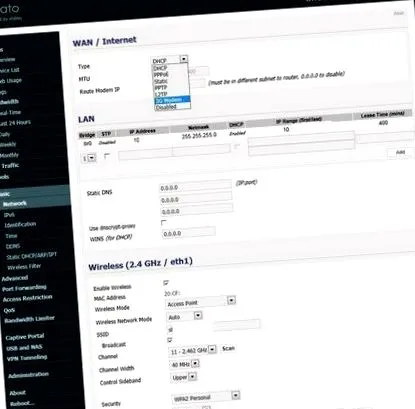The image size is (415, 409).
Task: Click the Lease Time value 400
Action: pos(383,123)
